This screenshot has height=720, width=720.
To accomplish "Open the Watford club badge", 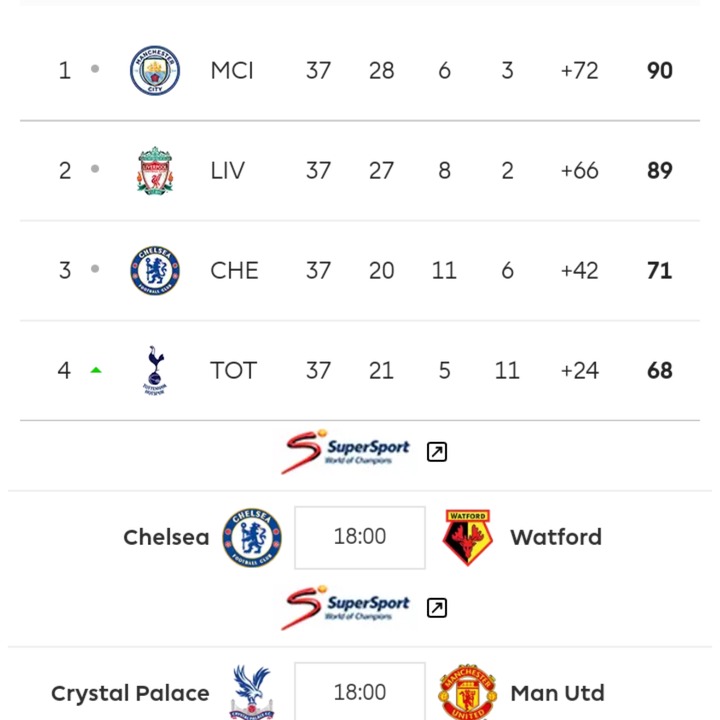I will point(467,537).
